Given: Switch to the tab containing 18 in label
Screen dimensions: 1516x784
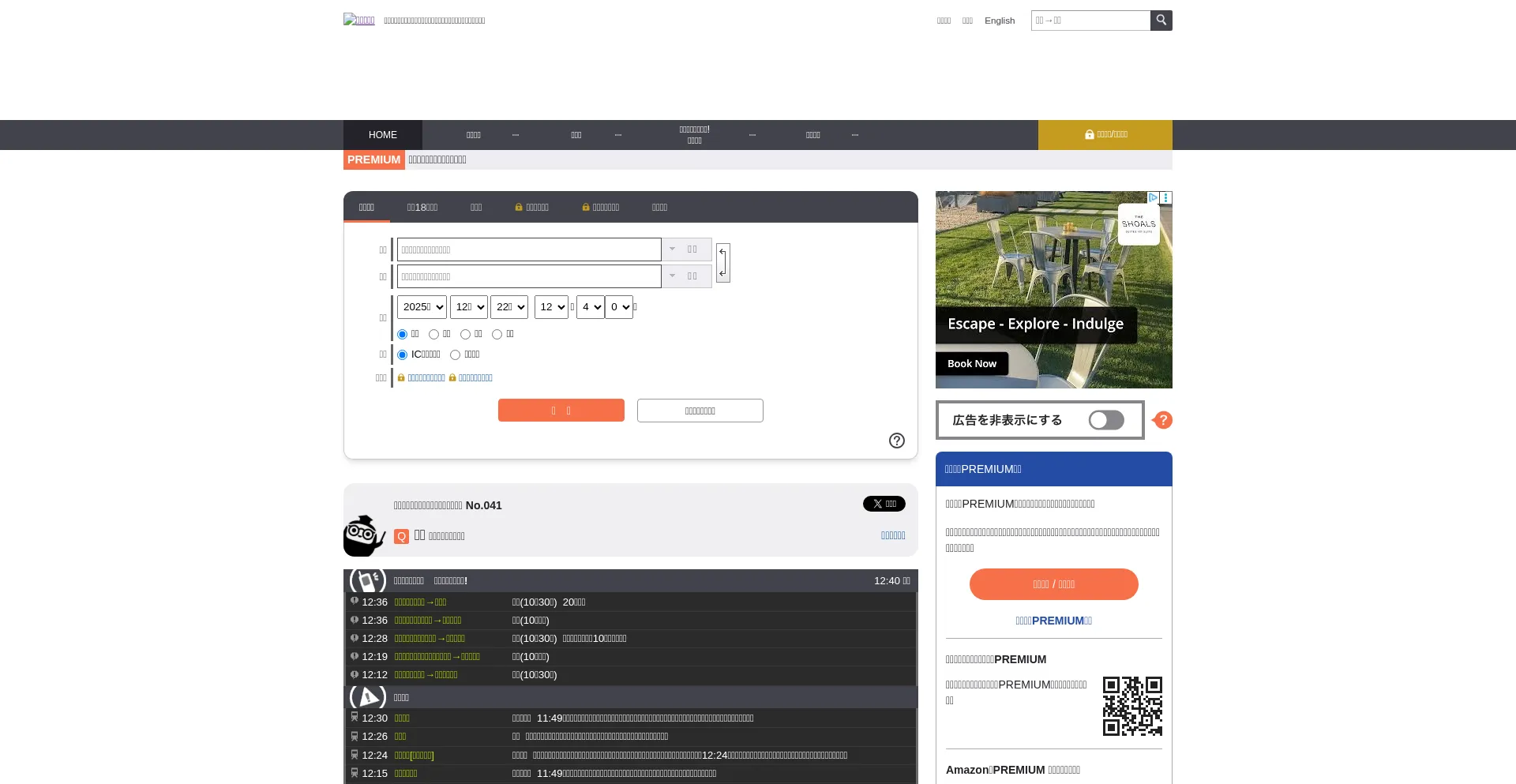Looking at the screenshot, I should 422,208.
